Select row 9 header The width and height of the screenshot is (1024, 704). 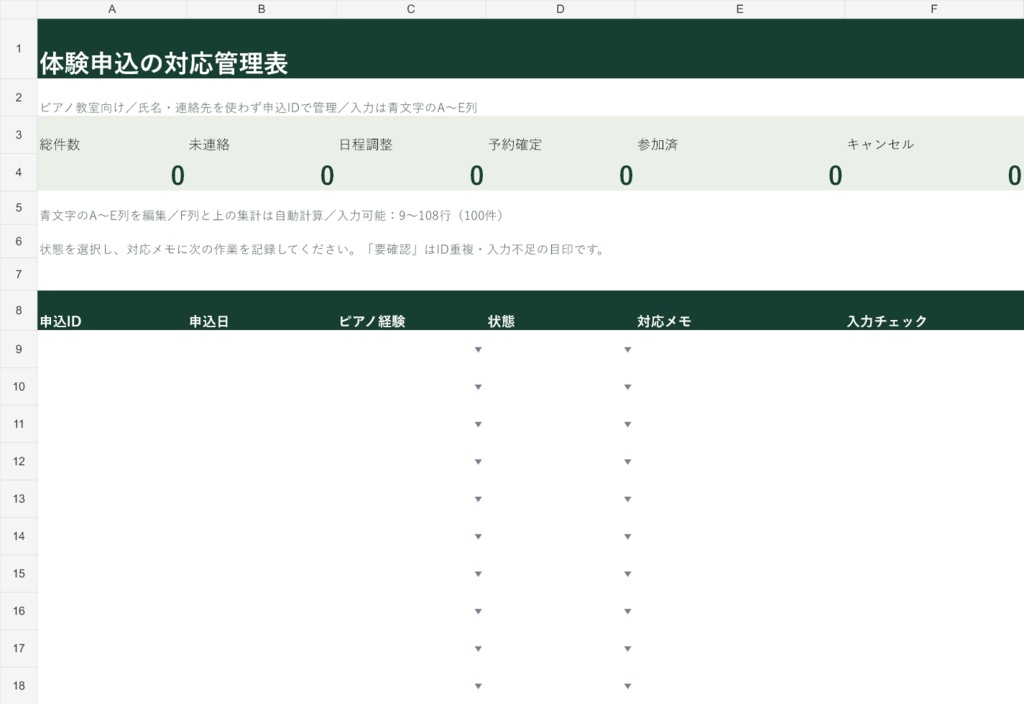19,349
